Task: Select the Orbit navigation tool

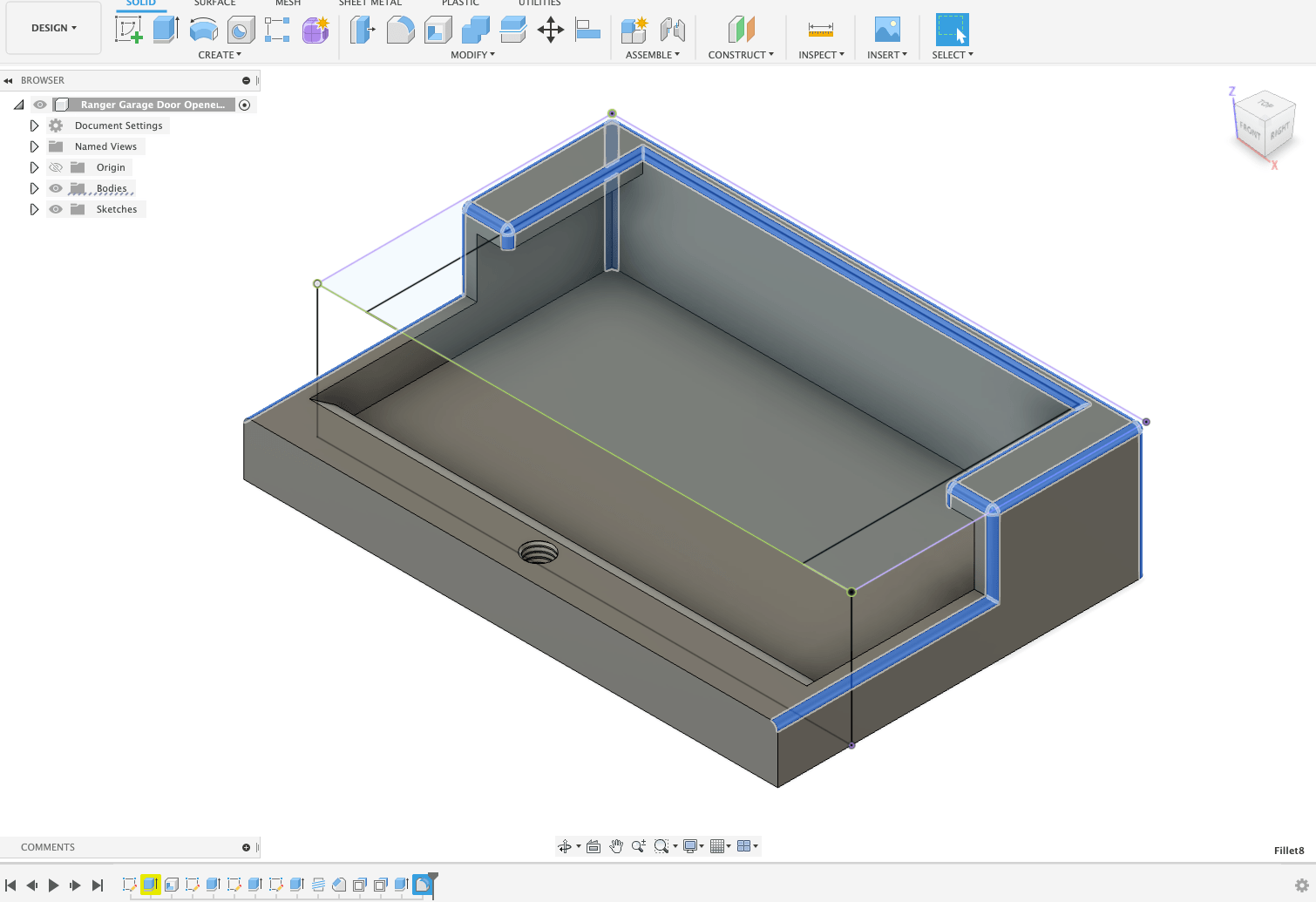Action: pyautogui.click(x=565, y=846)
